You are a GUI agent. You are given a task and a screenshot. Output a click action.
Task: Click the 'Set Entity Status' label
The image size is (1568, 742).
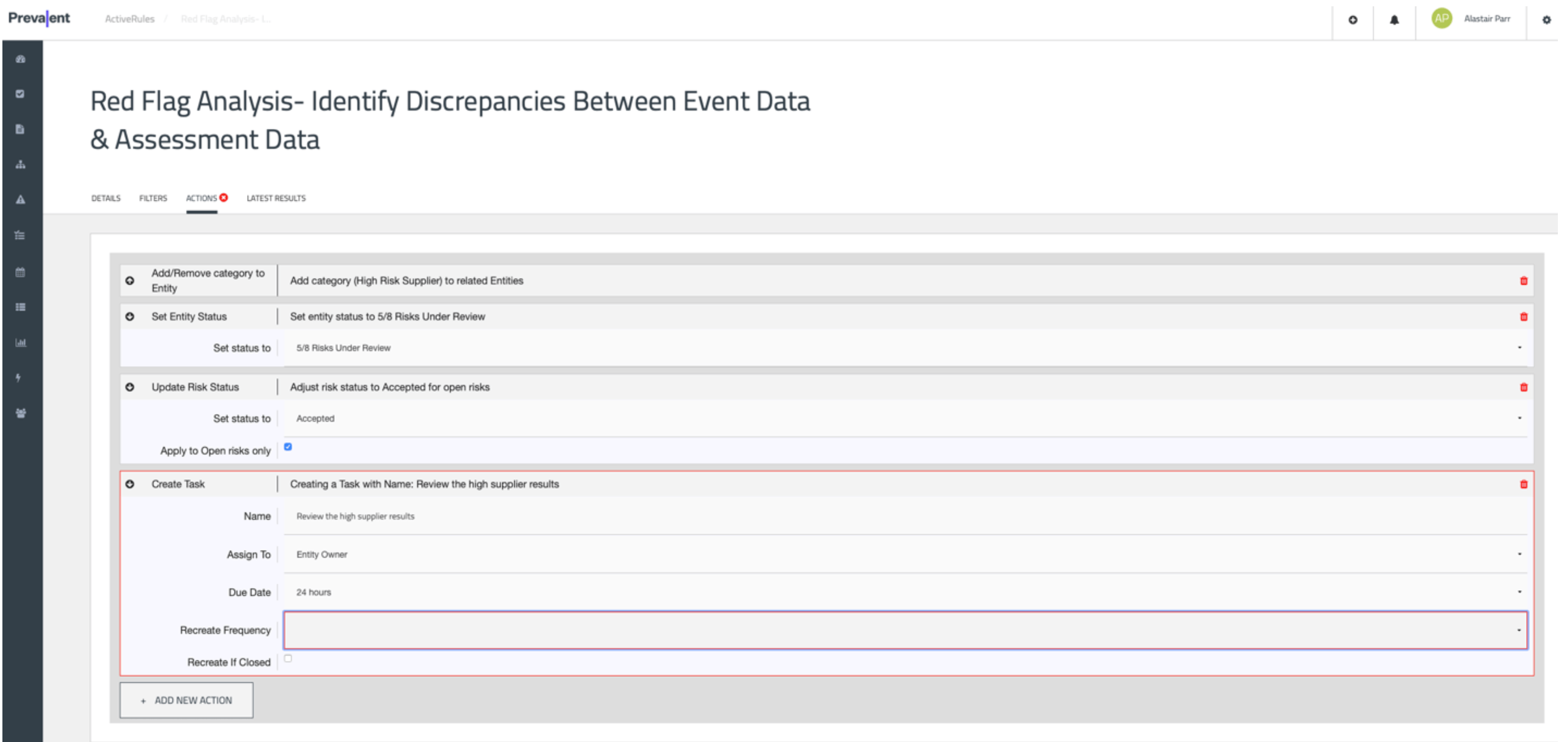(x=189, y=316)
